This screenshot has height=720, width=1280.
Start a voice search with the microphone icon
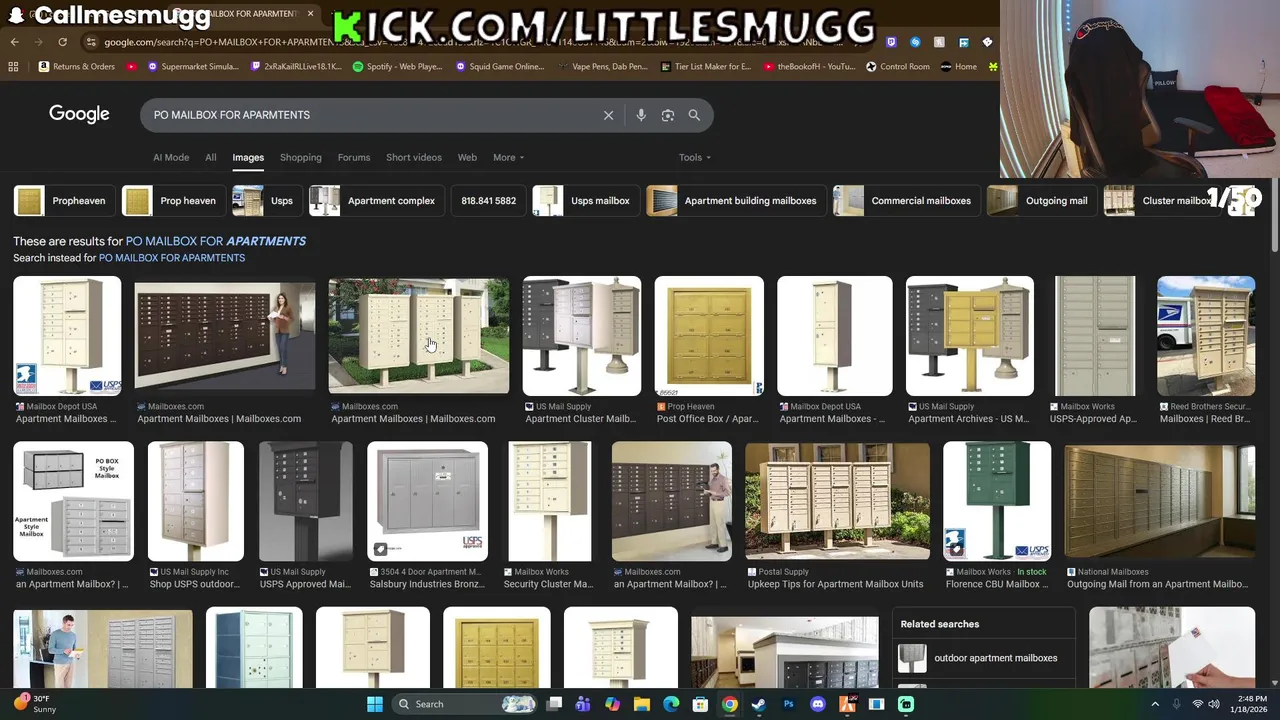click(x=641, y=115)
